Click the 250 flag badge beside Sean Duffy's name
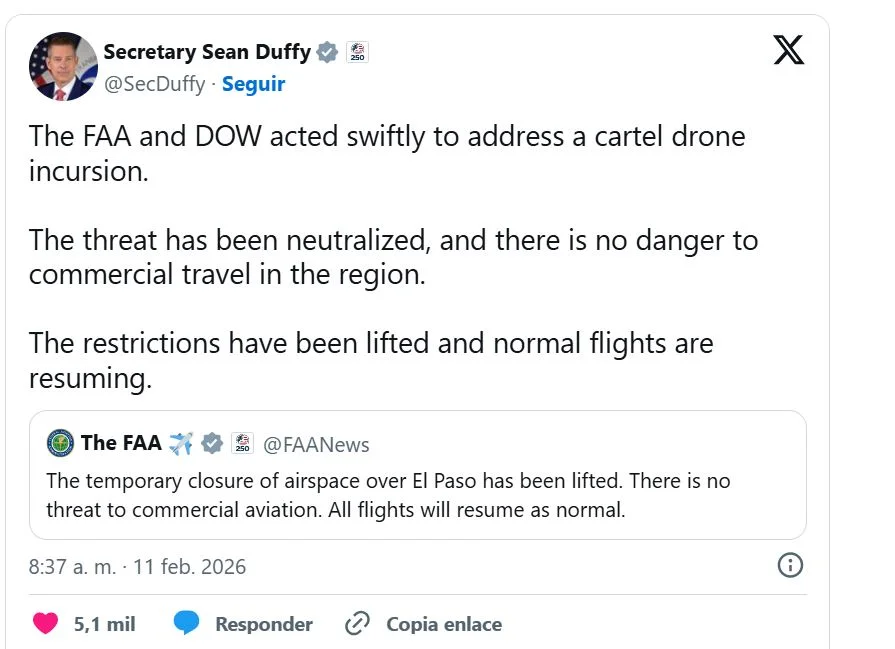 (x=357, y=52)
